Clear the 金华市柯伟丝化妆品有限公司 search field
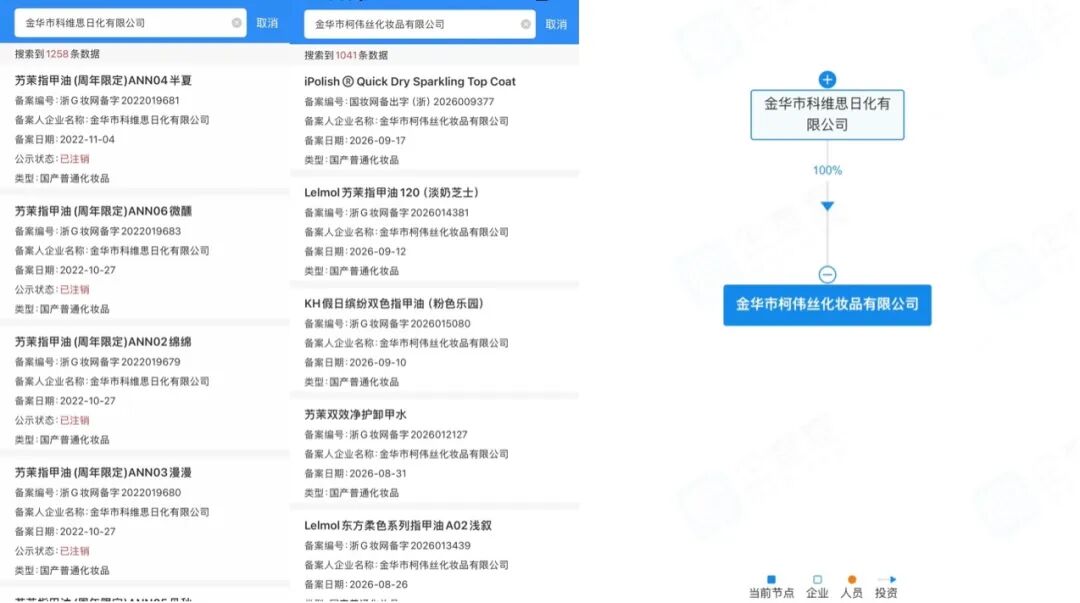Image resolution: width=1080 pixels, height=603 pixels. tap(526, 24)
